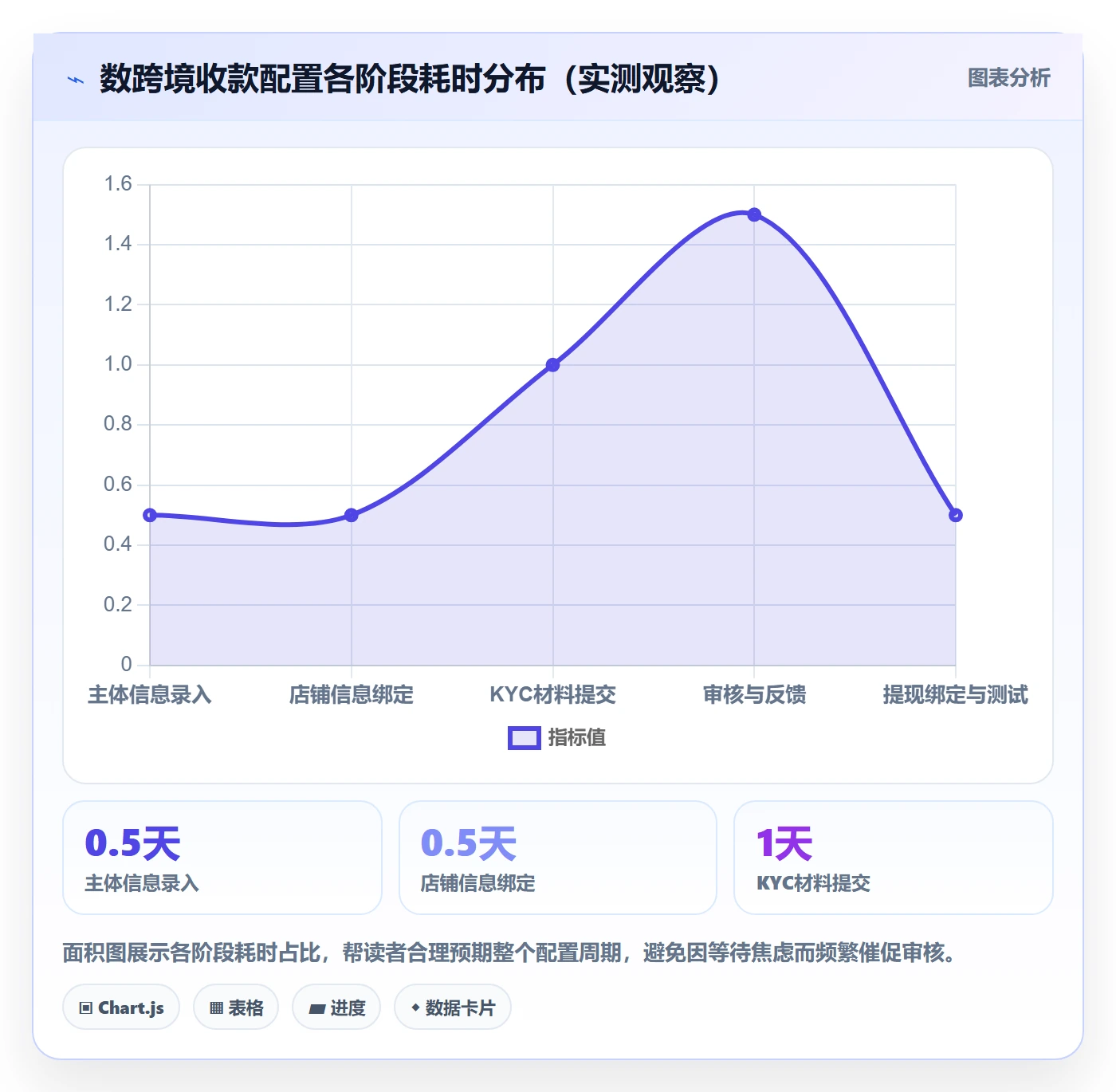Click the 审核与反馈 x-axis label
1116x1092 pixels.
point(754,694)
